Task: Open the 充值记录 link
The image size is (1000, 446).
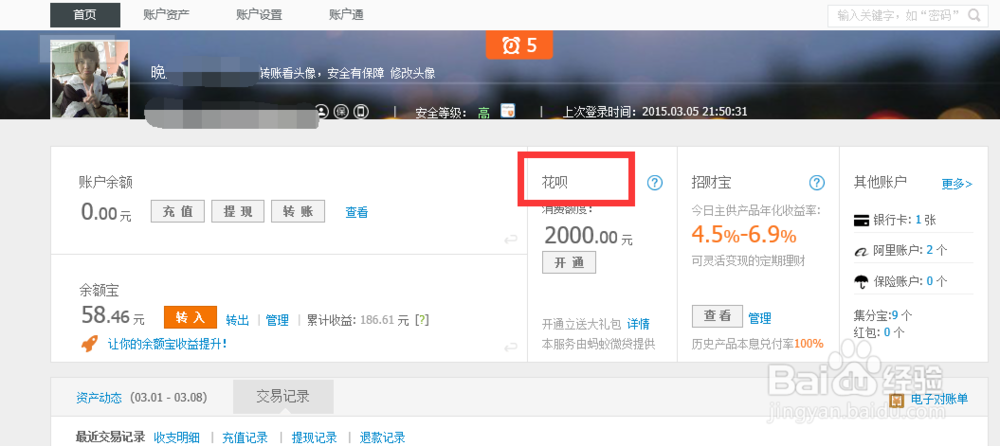Action: point(245,438)
